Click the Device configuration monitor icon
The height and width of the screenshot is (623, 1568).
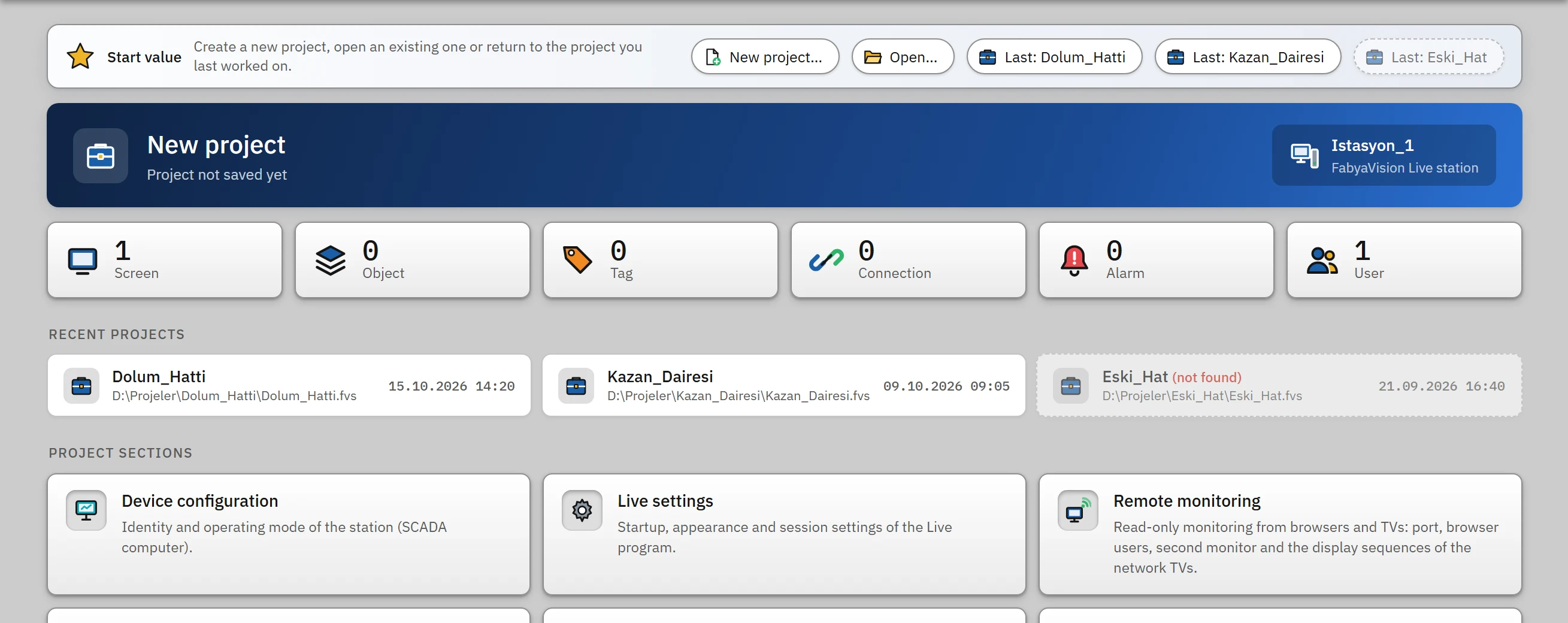pyautogui.click(x=86, y=510)
